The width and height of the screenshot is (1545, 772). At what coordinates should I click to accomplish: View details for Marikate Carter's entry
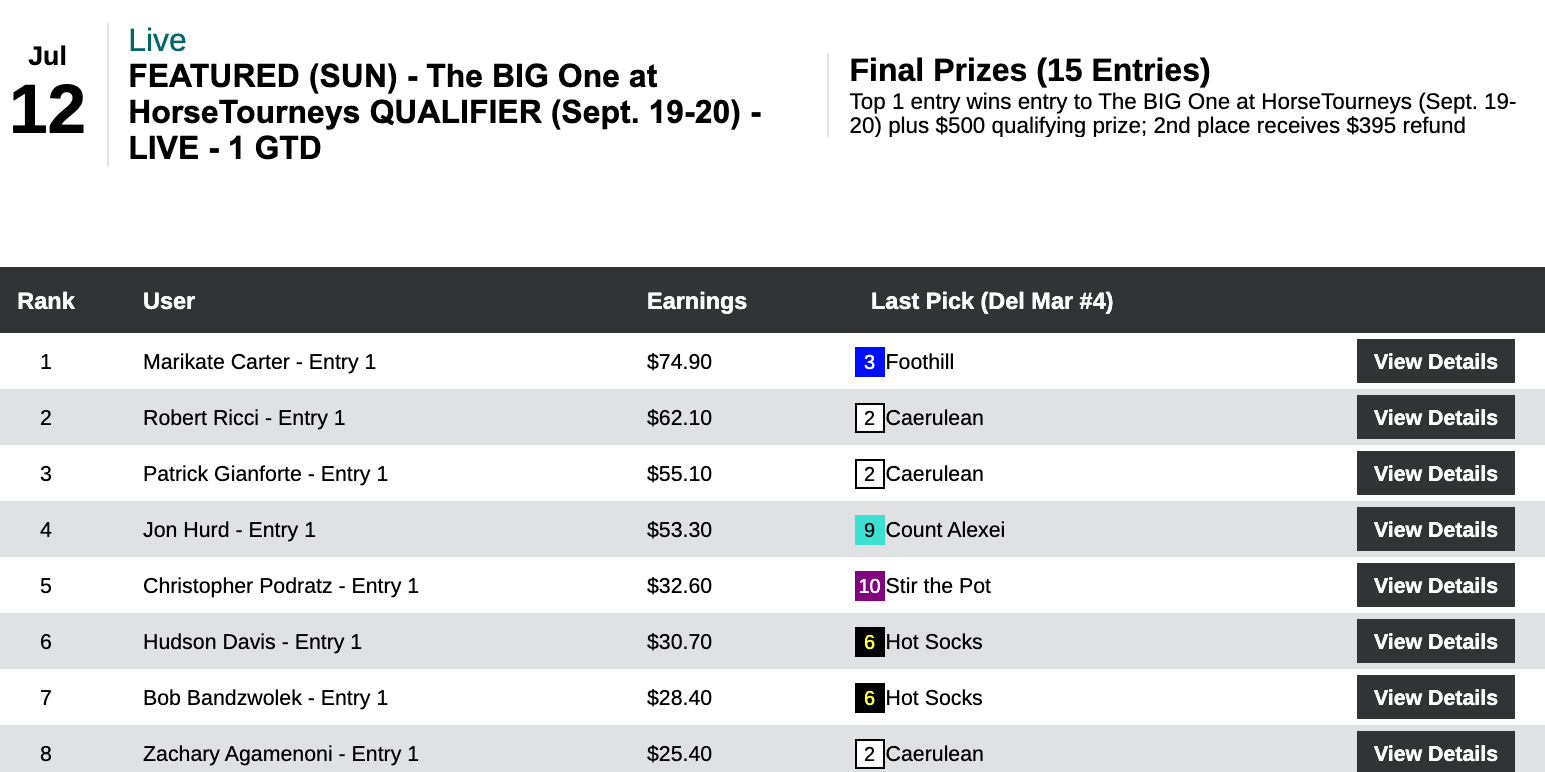[1435, 362]
